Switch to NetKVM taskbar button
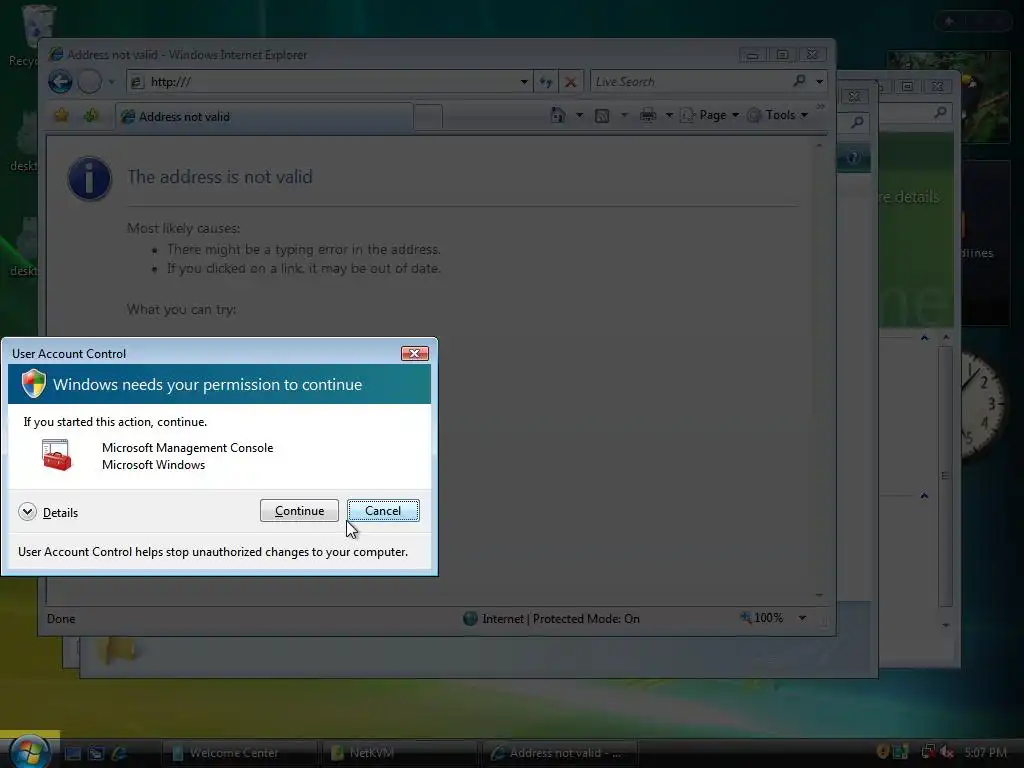Screen dimensions: 1024x768 (399, 753)
